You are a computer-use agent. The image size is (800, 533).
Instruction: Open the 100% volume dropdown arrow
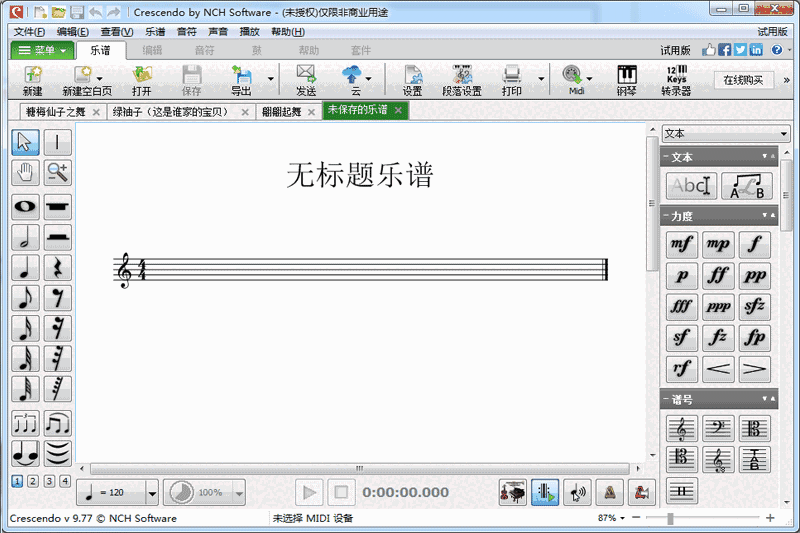point(239,493)
